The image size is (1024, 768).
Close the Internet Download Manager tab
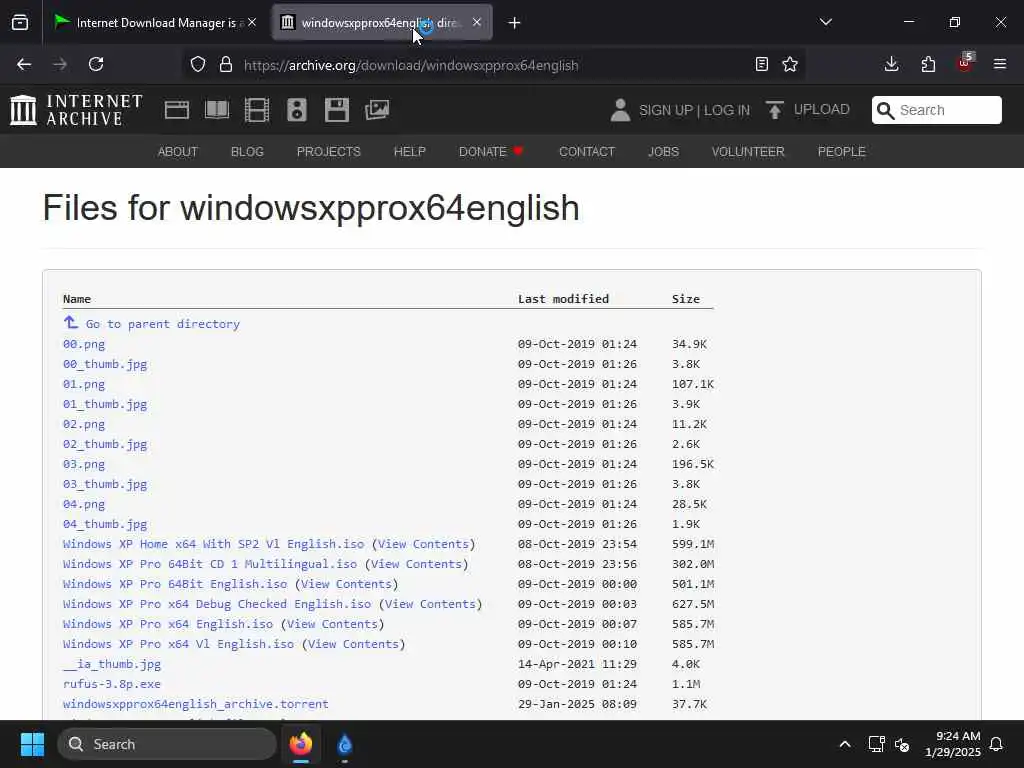tap(252, 22)
